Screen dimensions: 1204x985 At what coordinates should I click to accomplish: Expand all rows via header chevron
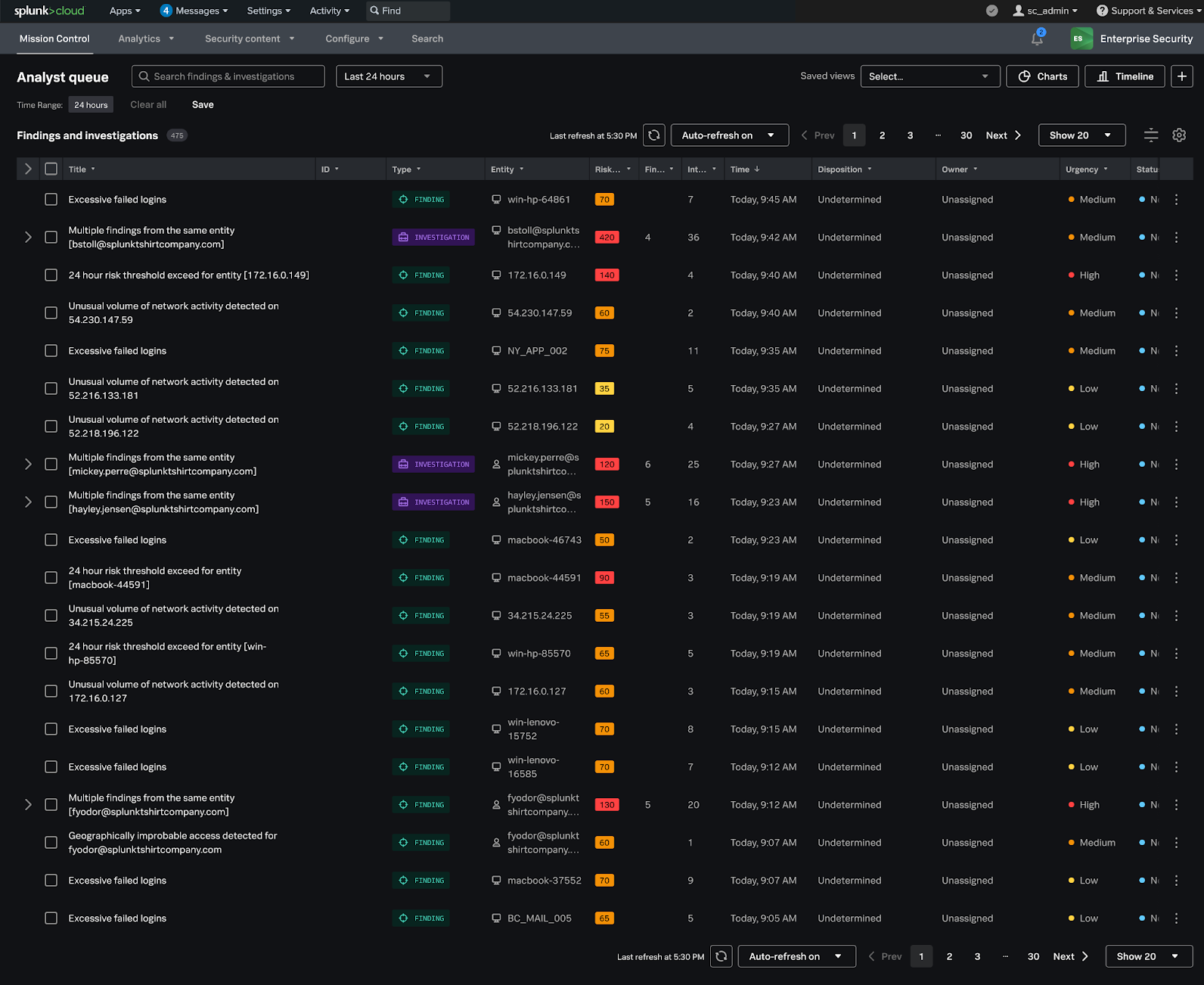(x=28, y=169)
